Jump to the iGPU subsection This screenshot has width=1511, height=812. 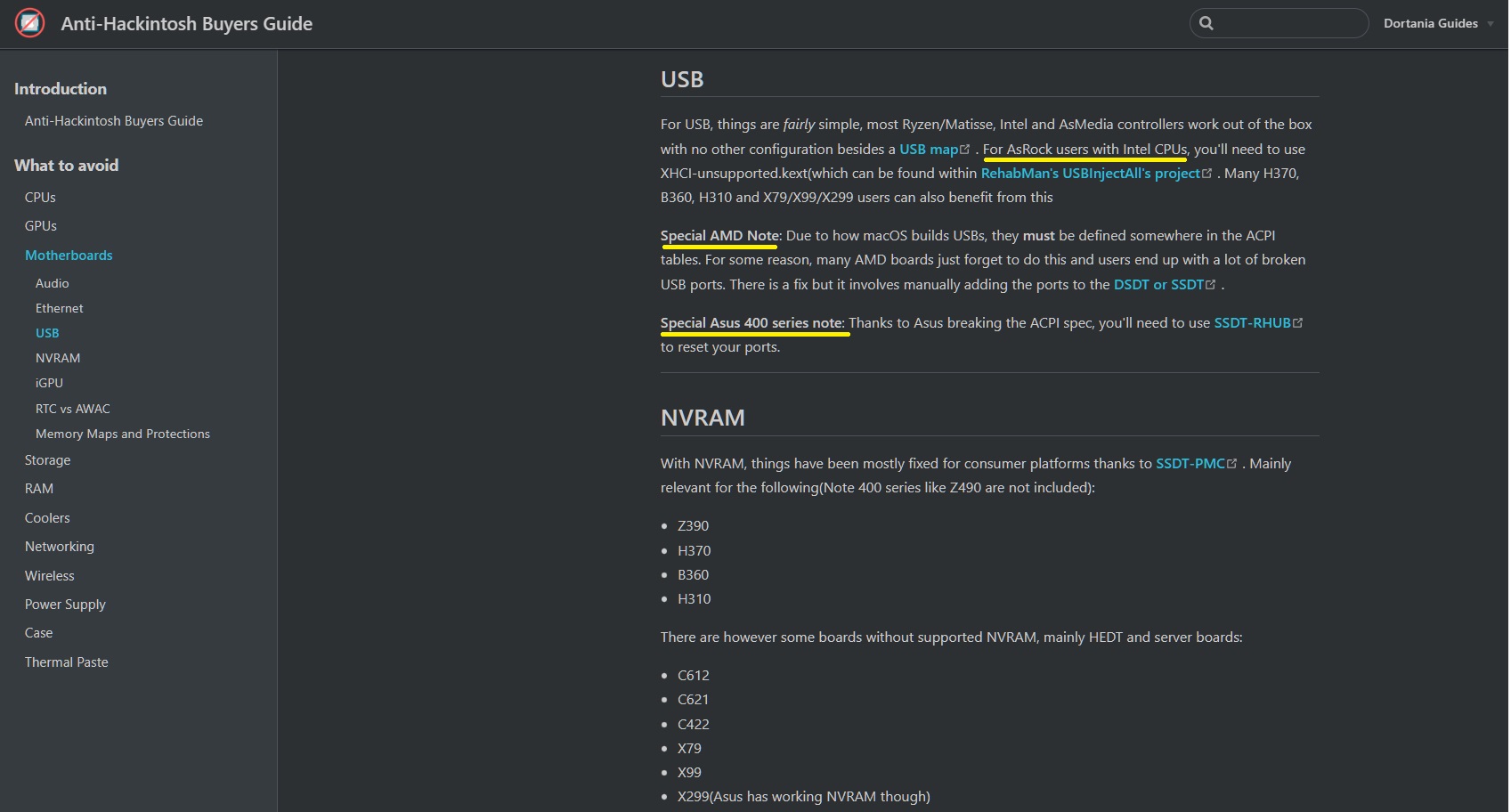point(49,383)
